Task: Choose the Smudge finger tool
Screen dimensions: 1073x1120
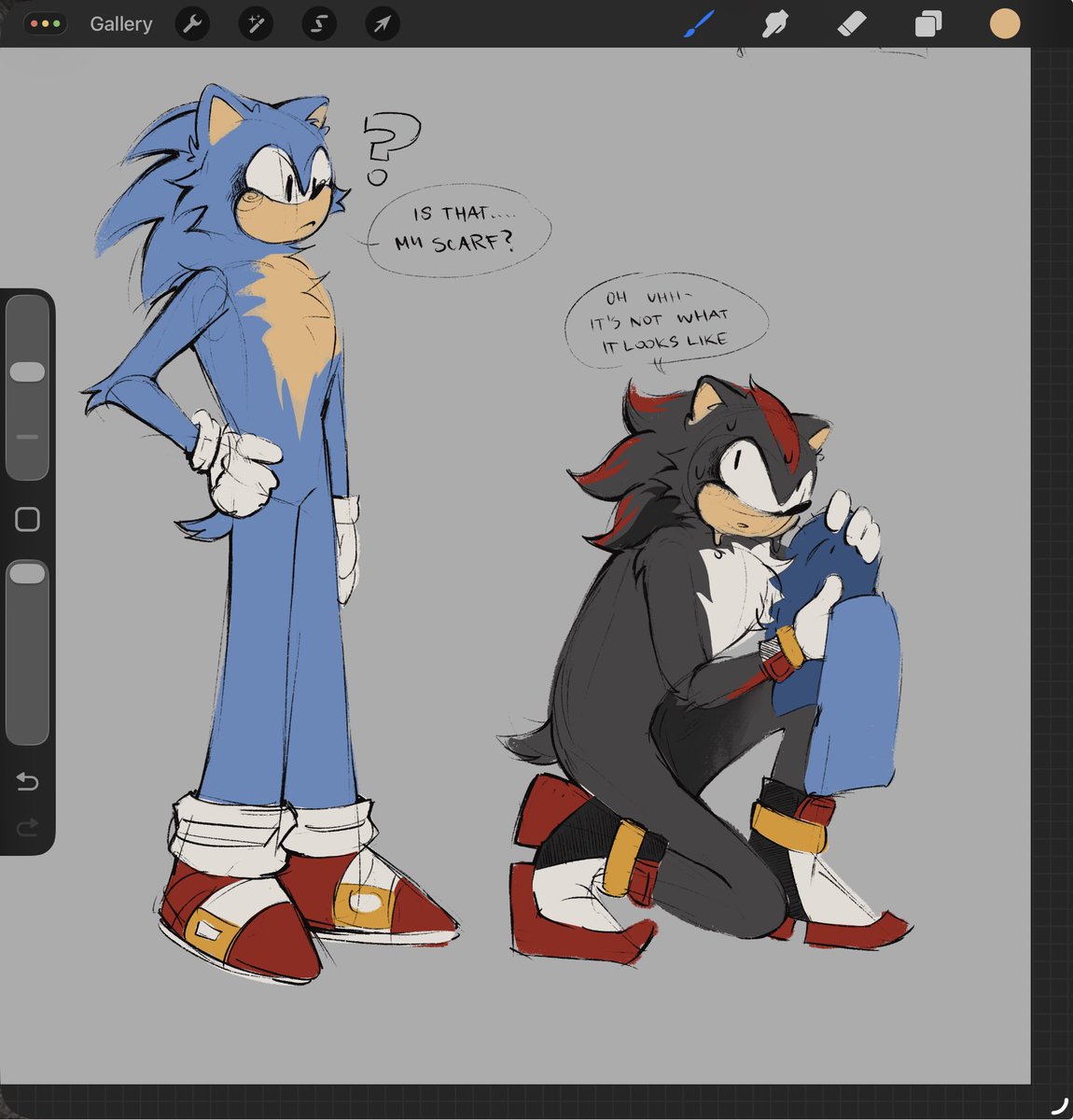Action: point(774,24)
